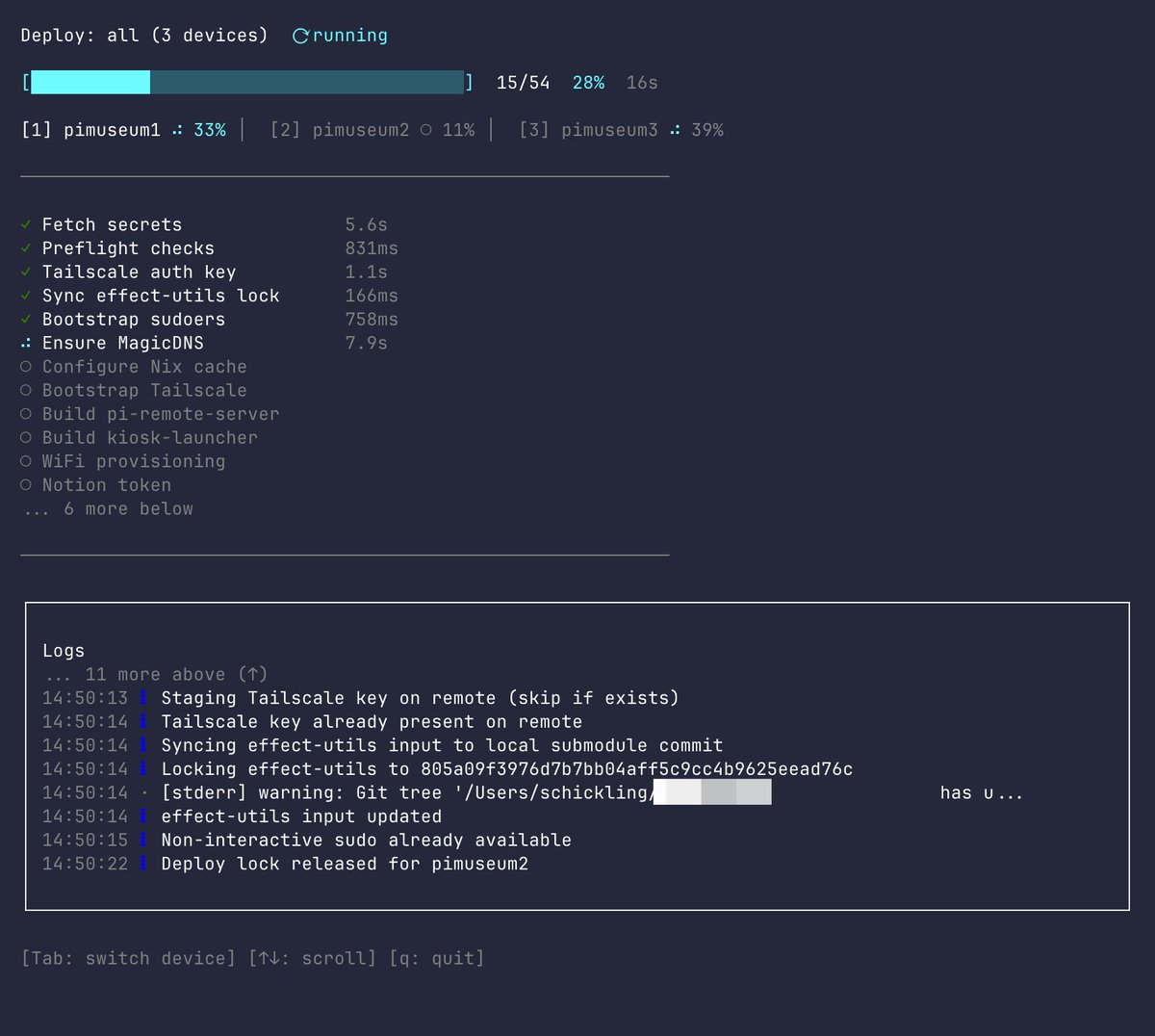
Task: Click info icon on Deploy lock released log
Action: 143,864
